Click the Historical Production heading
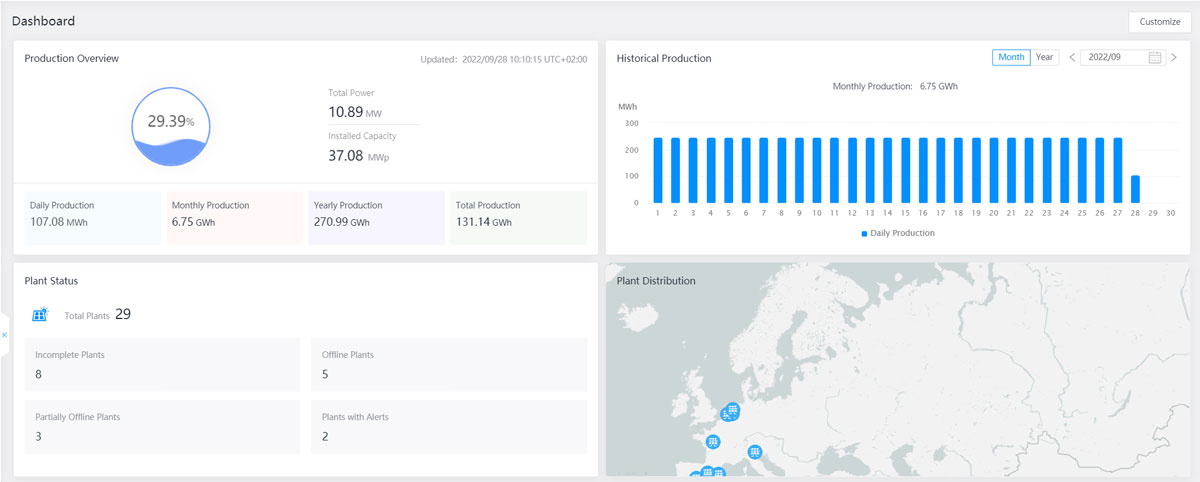The image size is (1200, 482). point(664,58)
